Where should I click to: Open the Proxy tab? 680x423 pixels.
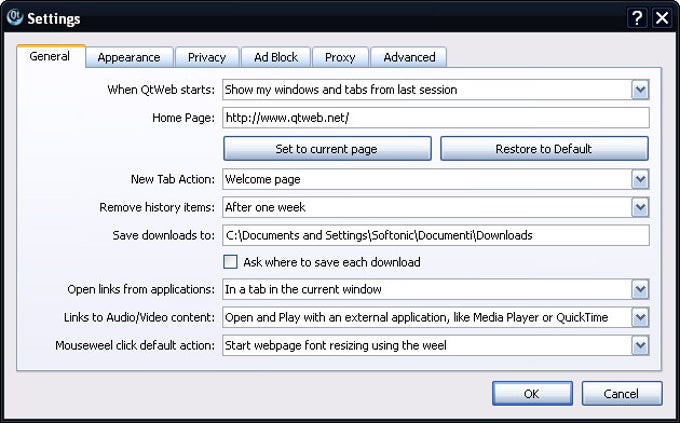pos(340,57)
